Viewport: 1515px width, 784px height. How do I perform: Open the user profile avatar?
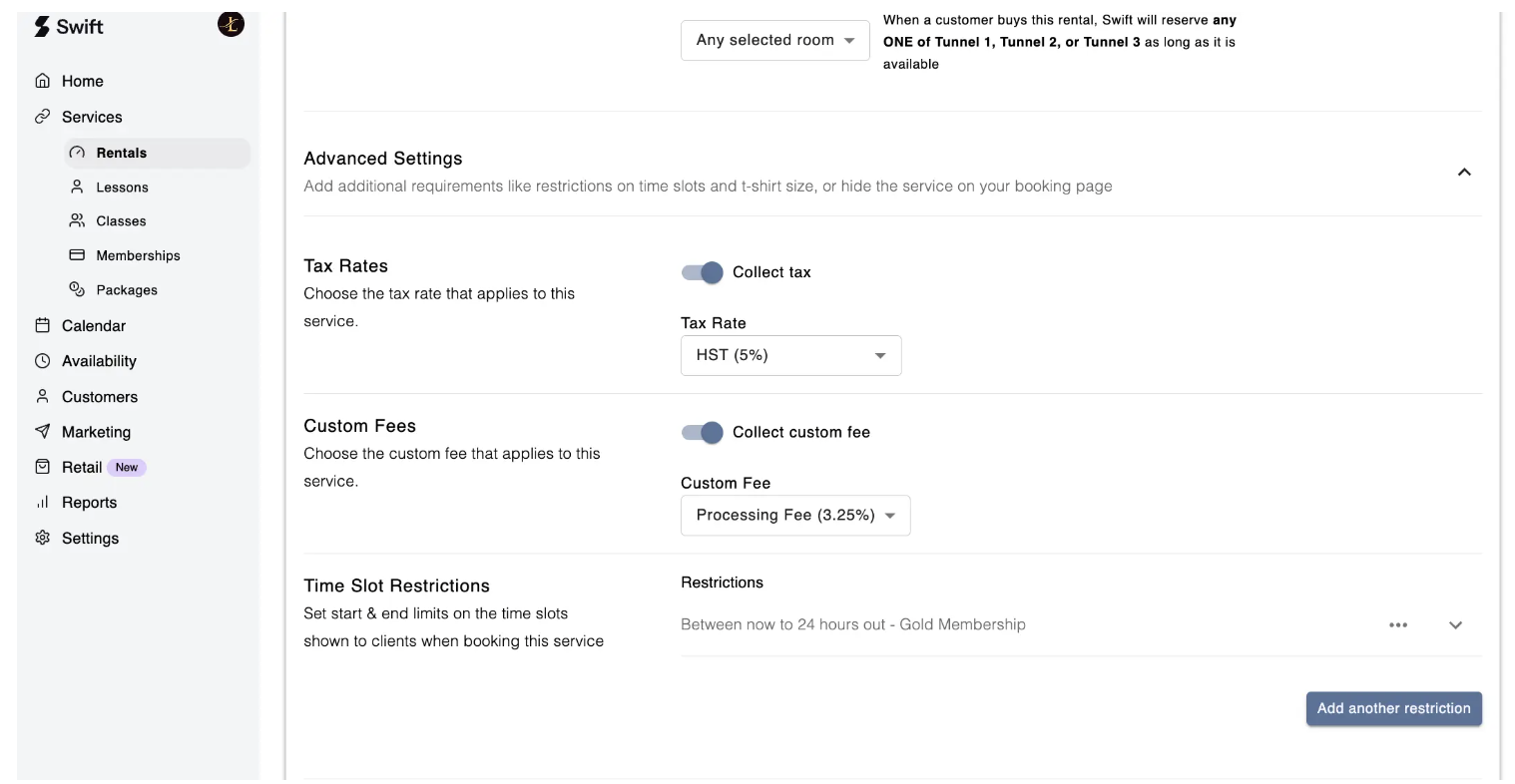231,25
